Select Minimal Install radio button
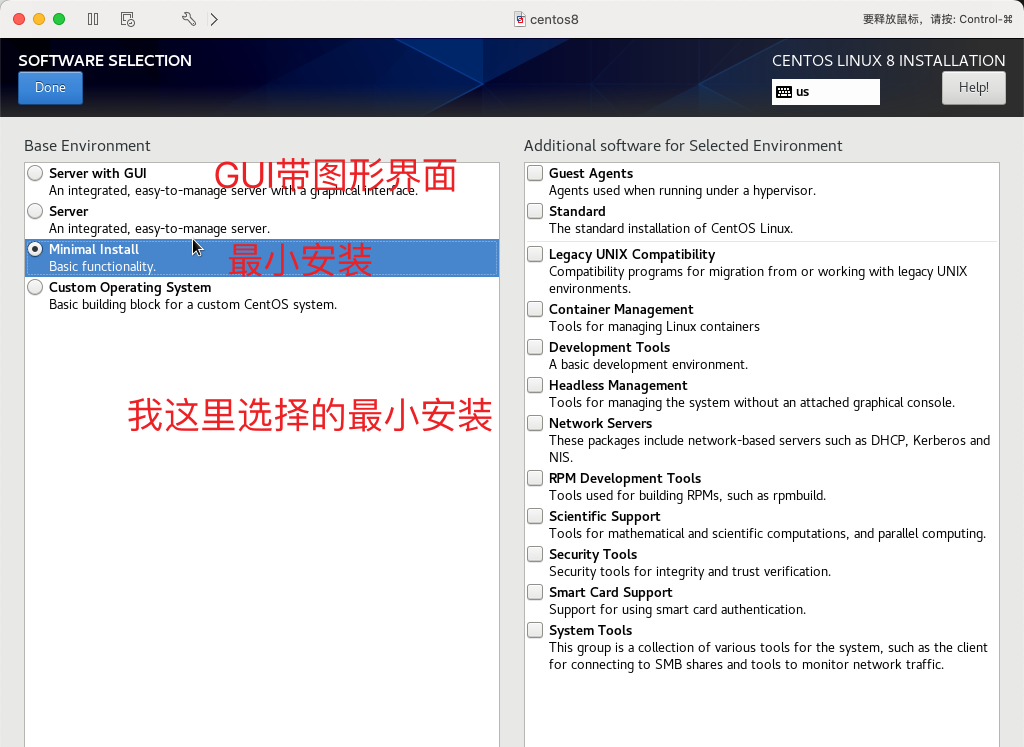 pos(35,249)
